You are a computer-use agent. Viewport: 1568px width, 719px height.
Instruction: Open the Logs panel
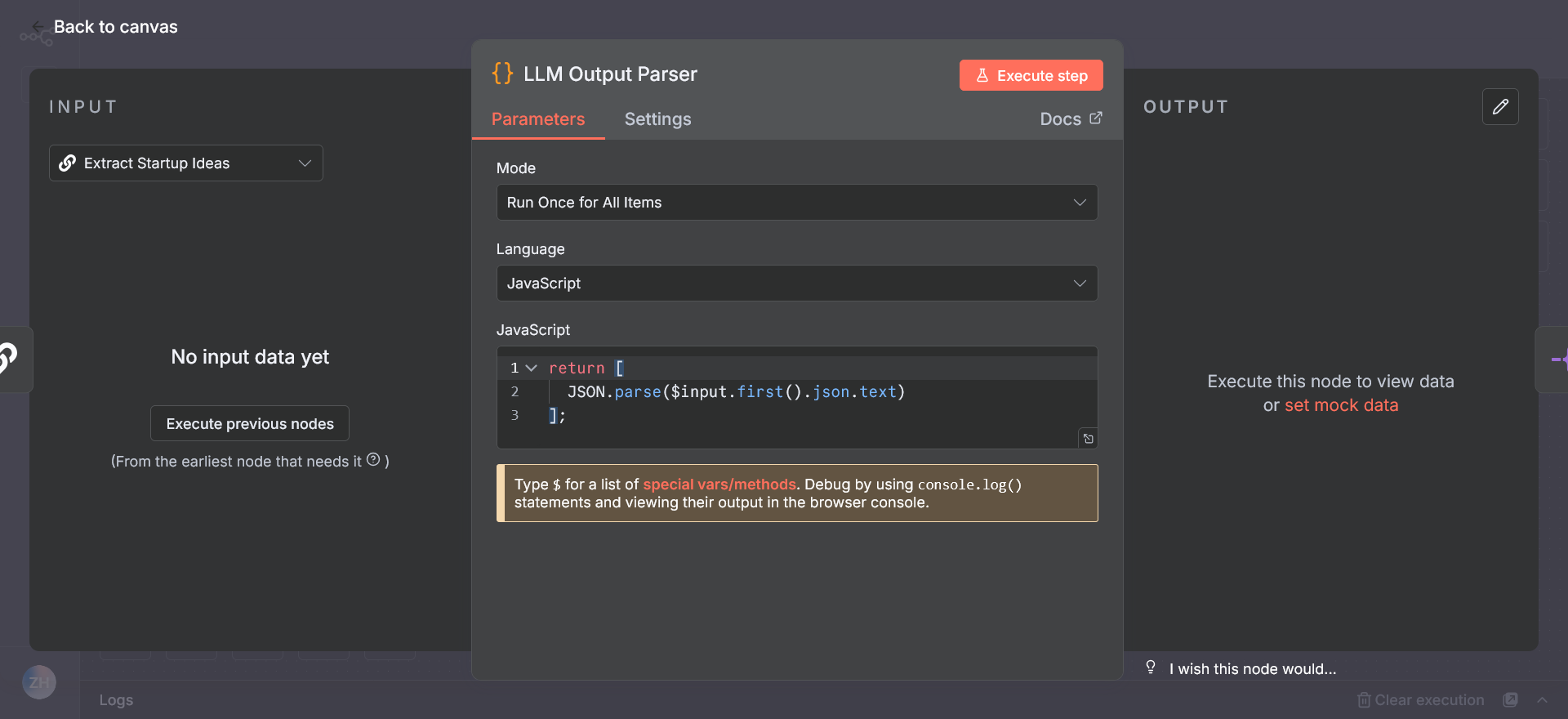(x=116, y=700)
